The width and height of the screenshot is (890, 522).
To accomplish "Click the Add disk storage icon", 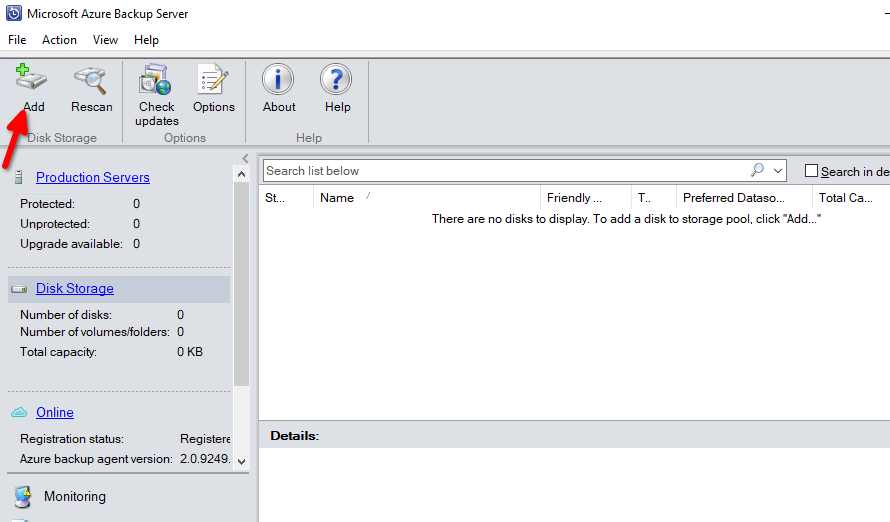I will (31, 78).
